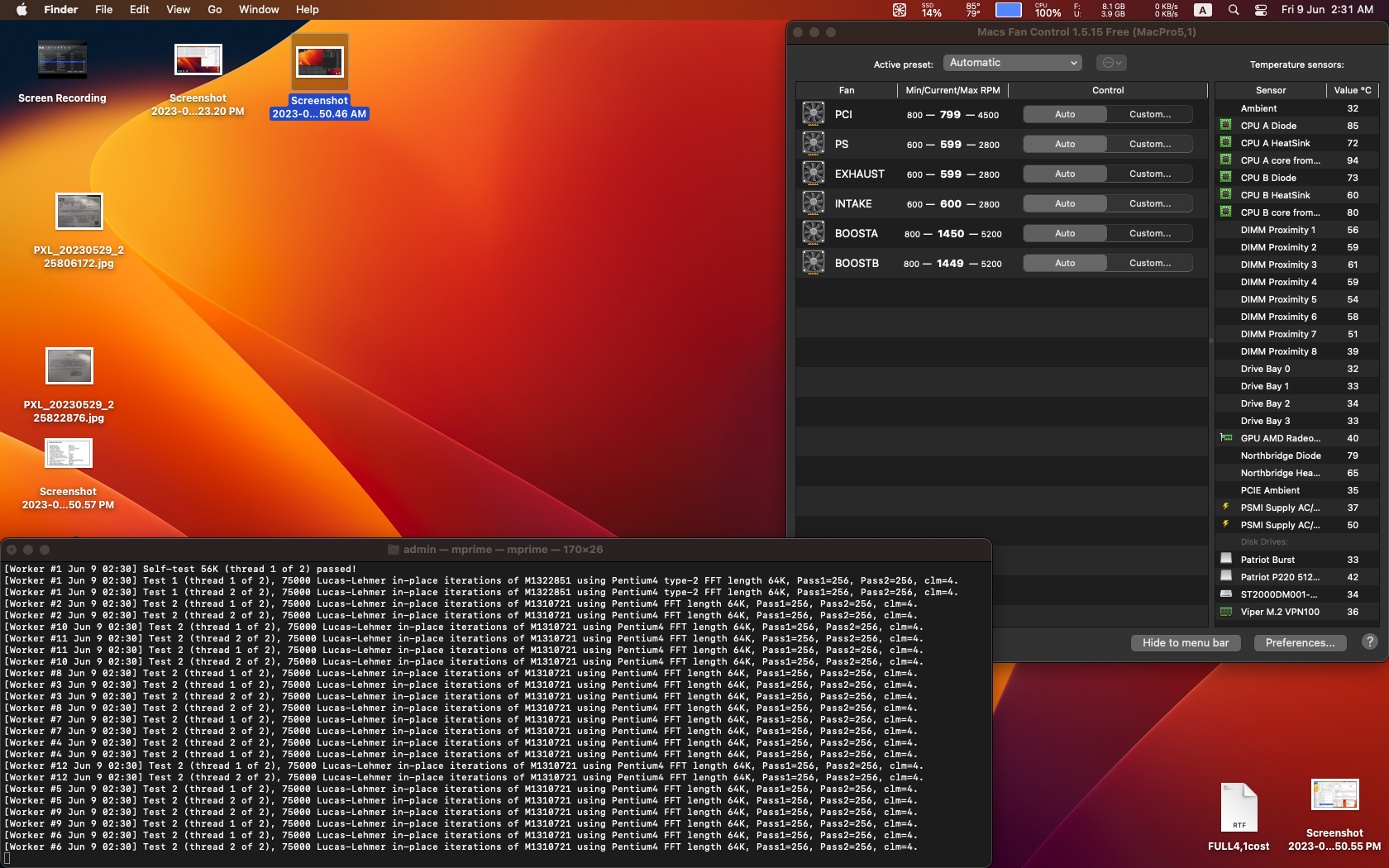The width and height of the screenshot is (1389, 868).
Task: Click the PCI fan icon
Action: (814, 114)
